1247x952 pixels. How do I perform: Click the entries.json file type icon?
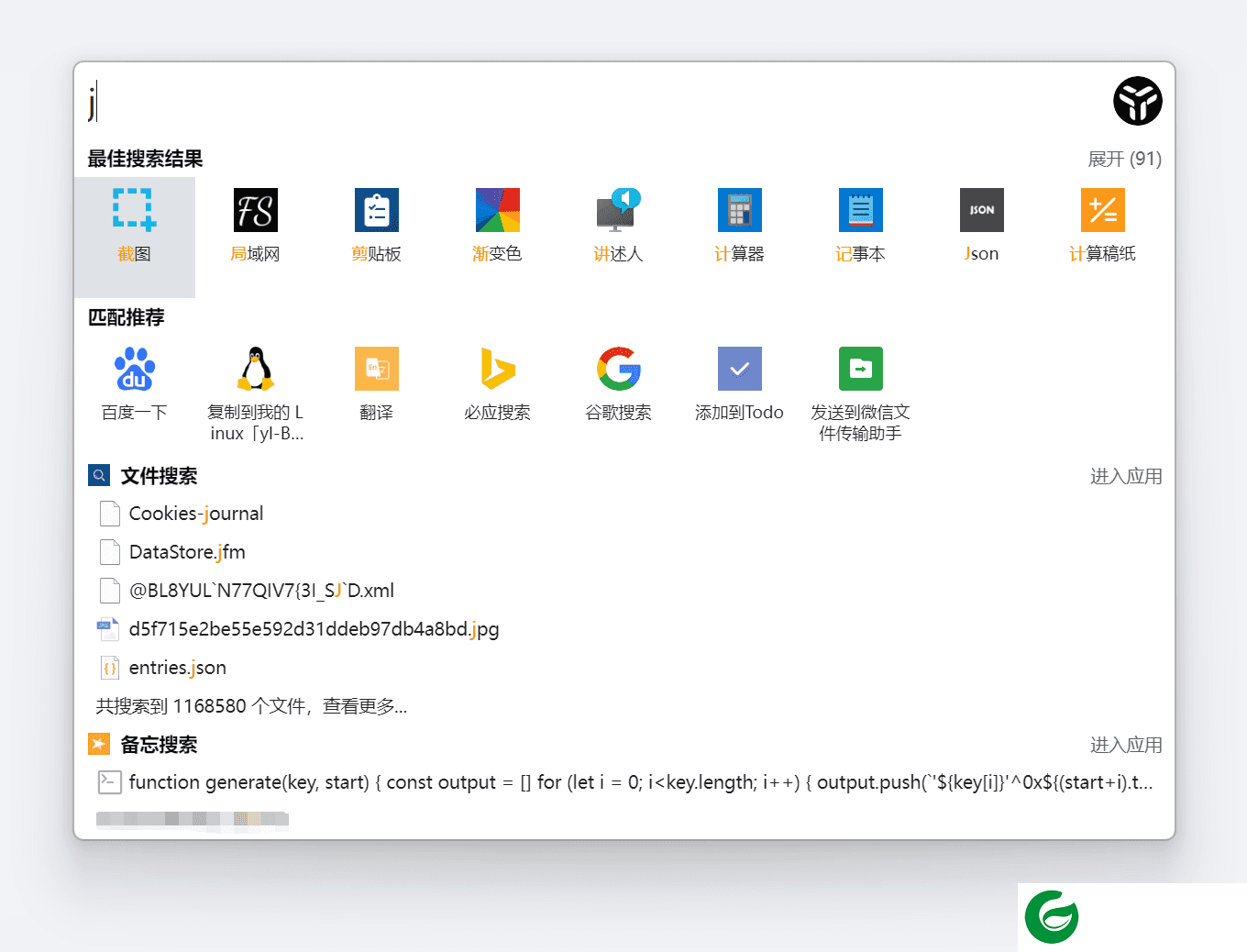109,668
